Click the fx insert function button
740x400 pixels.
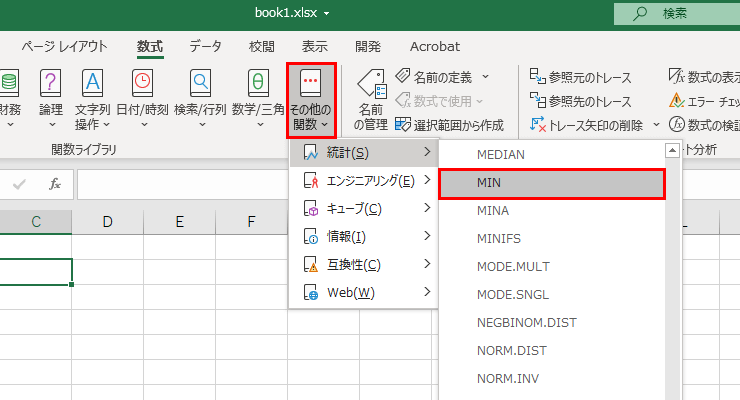click(x=55, y=184)
